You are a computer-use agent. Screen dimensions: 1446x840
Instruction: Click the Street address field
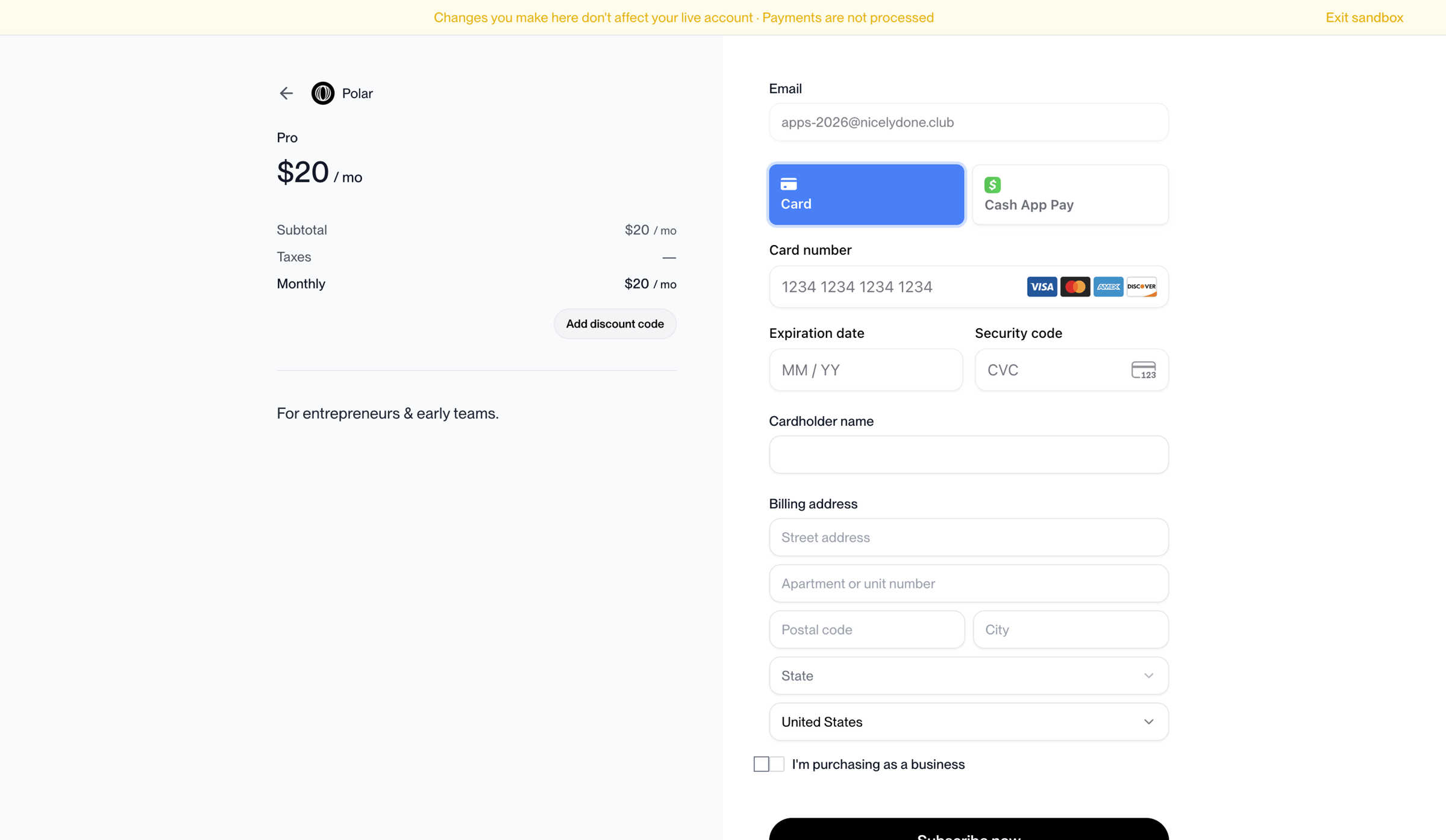(968, 537)
